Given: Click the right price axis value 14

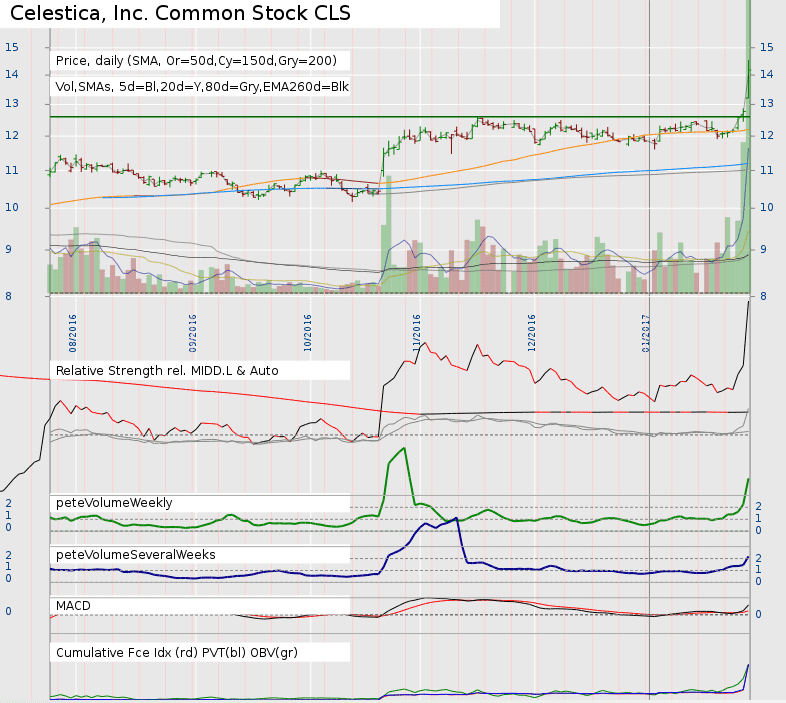Looking at the screenshot, I should point(766,74).
